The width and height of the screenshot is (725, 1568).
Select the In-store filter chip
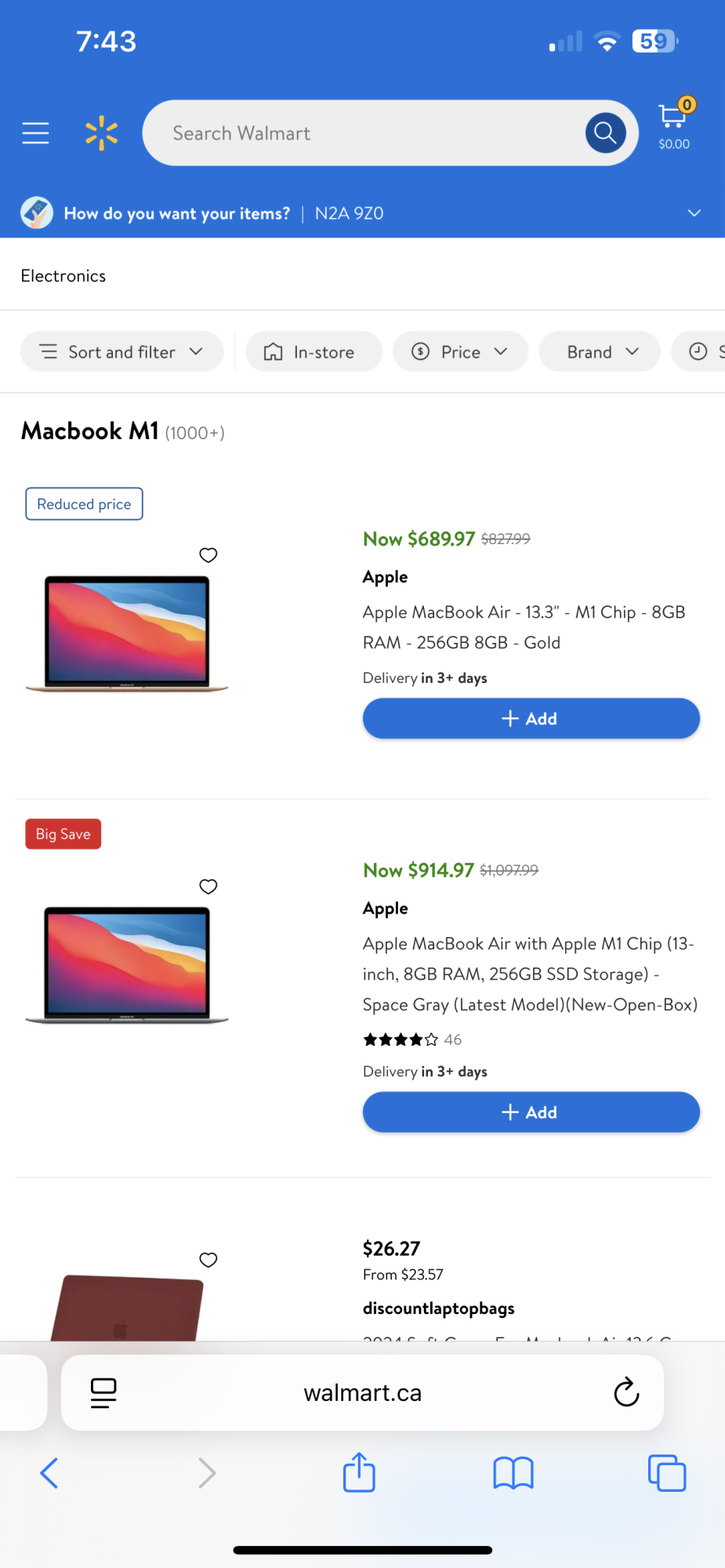click(314, 352)
